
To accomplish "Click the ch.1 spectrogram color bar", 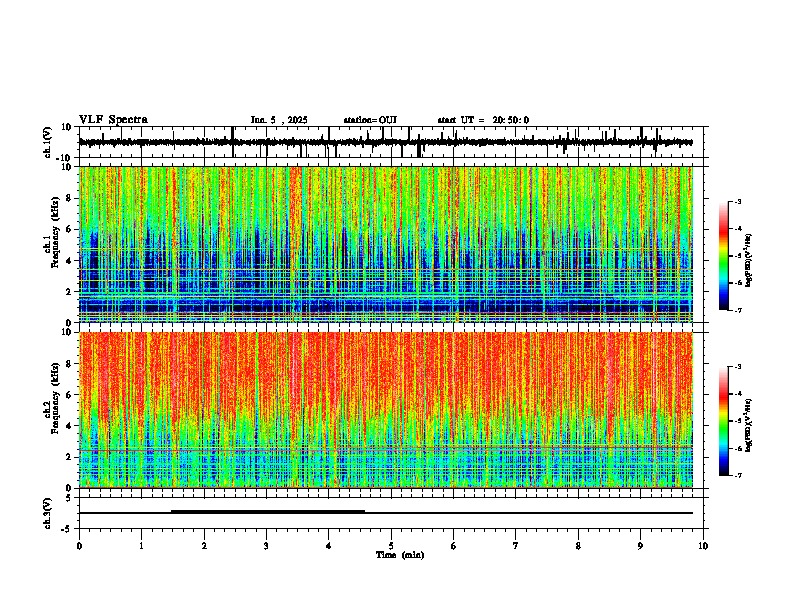I will (x=724, y=256).
